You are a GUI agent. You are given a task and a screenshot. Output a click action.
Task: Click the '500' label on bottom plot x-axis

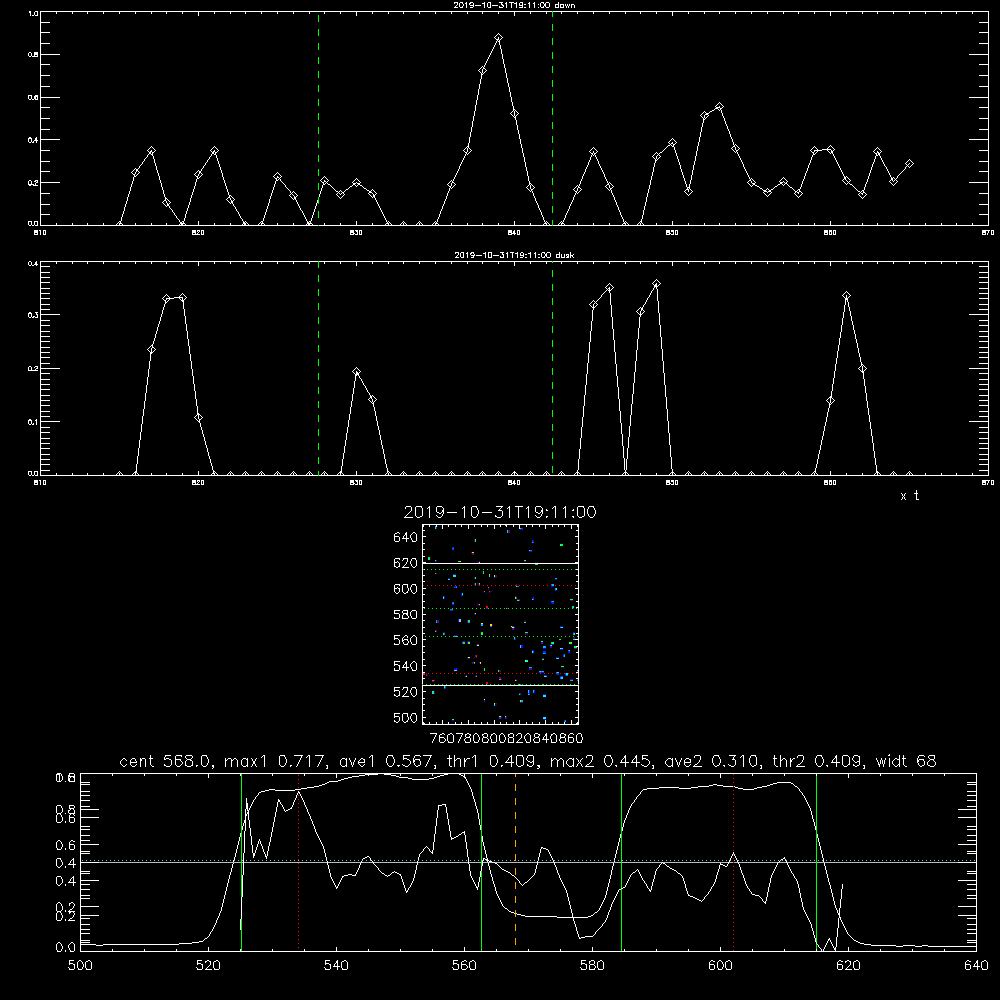(80, 966)
